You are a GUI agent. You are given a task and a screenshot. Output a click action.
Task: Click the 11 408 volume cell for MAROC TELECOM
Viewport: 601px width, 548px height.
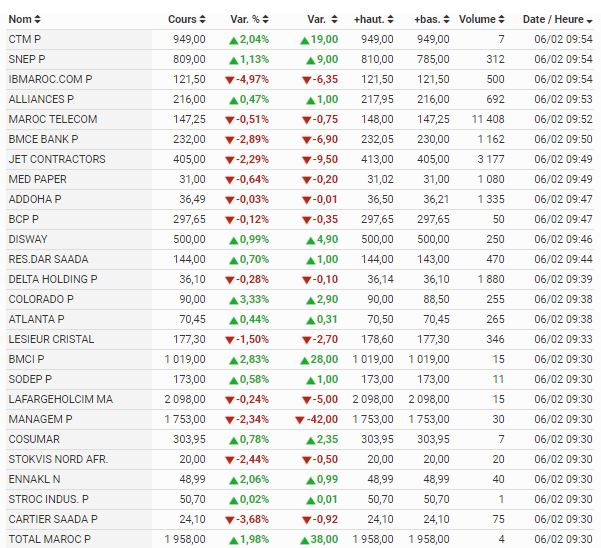(487, 119)
